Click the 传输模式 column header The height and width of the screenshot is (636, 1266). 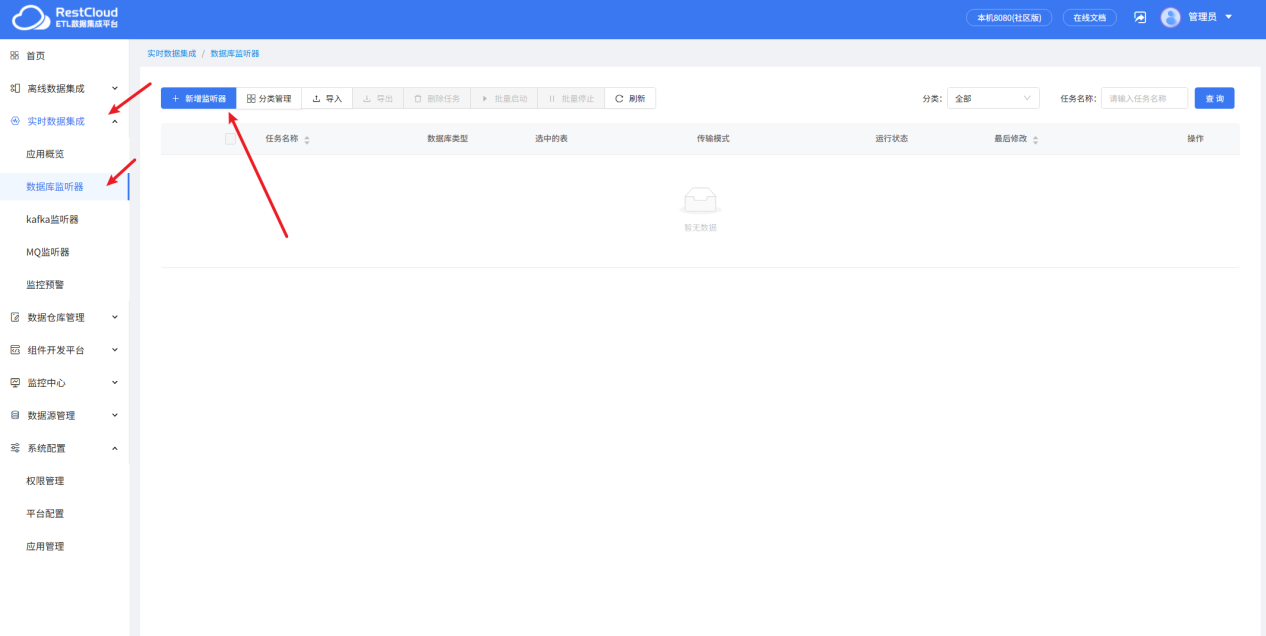coord(713,139)
